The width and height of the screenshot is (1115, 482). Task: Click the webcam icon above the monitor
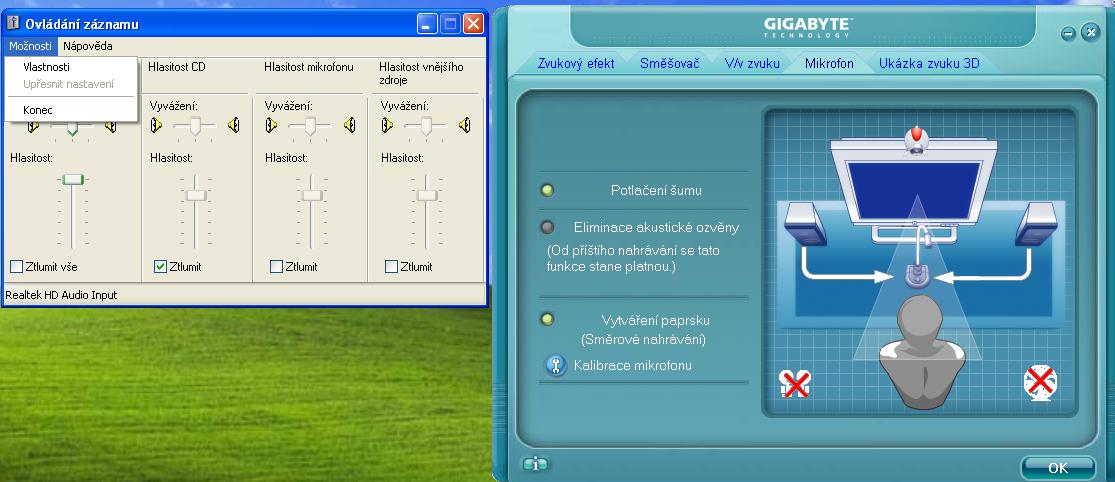[917, 140]
